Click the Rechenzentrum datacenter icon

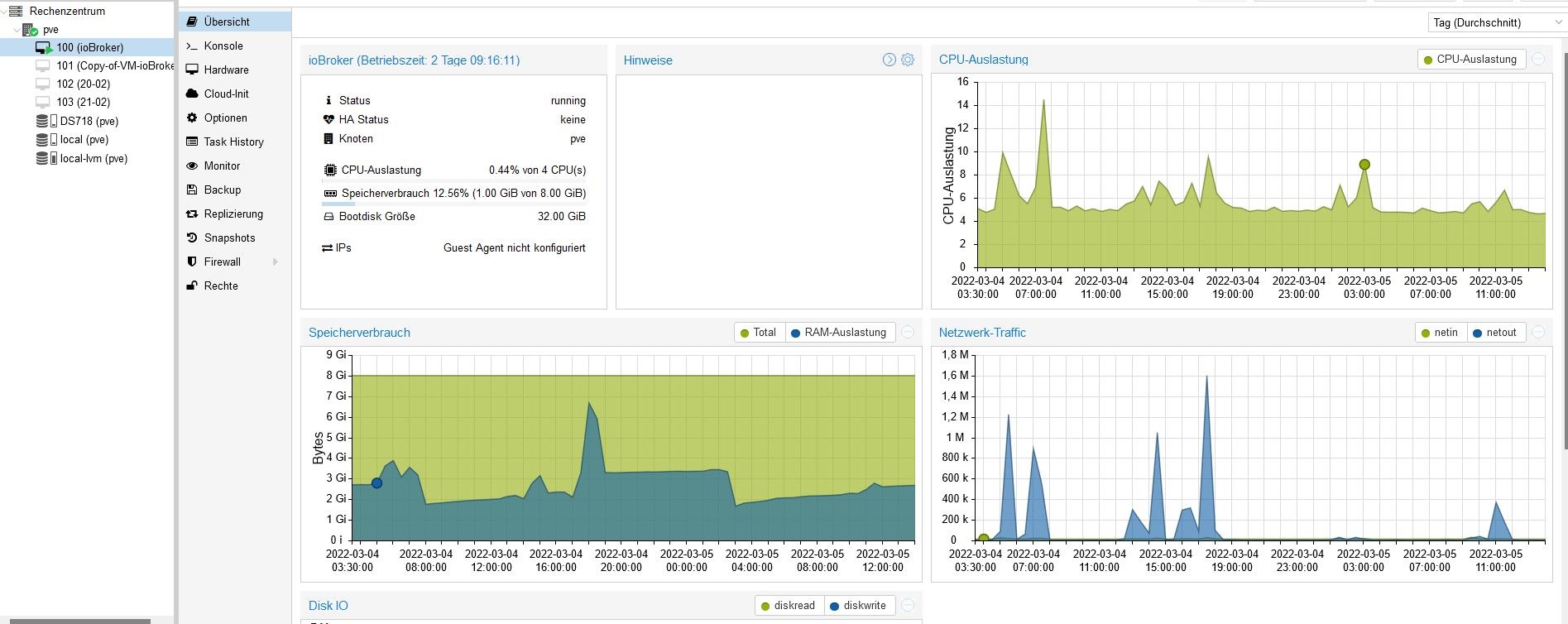pyautogui.click(x=16, y=11)
